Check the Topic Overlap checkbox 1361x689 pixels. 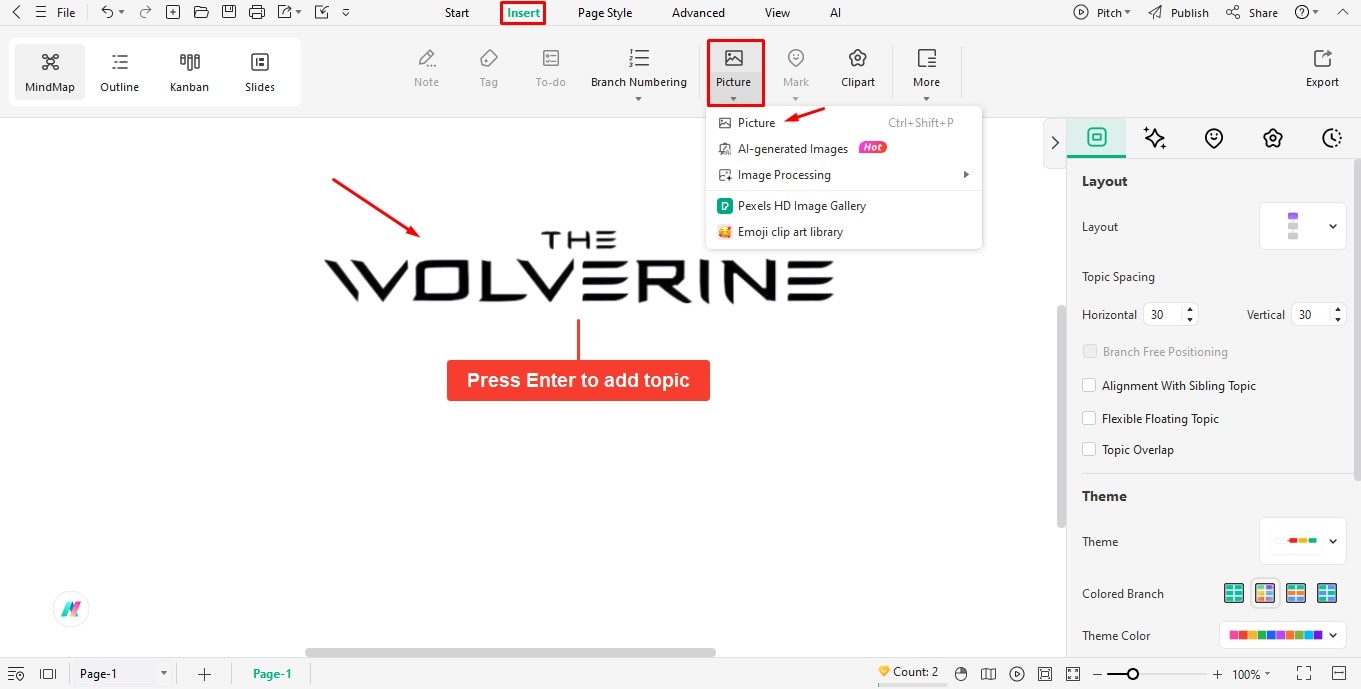tap(1089, 449)
